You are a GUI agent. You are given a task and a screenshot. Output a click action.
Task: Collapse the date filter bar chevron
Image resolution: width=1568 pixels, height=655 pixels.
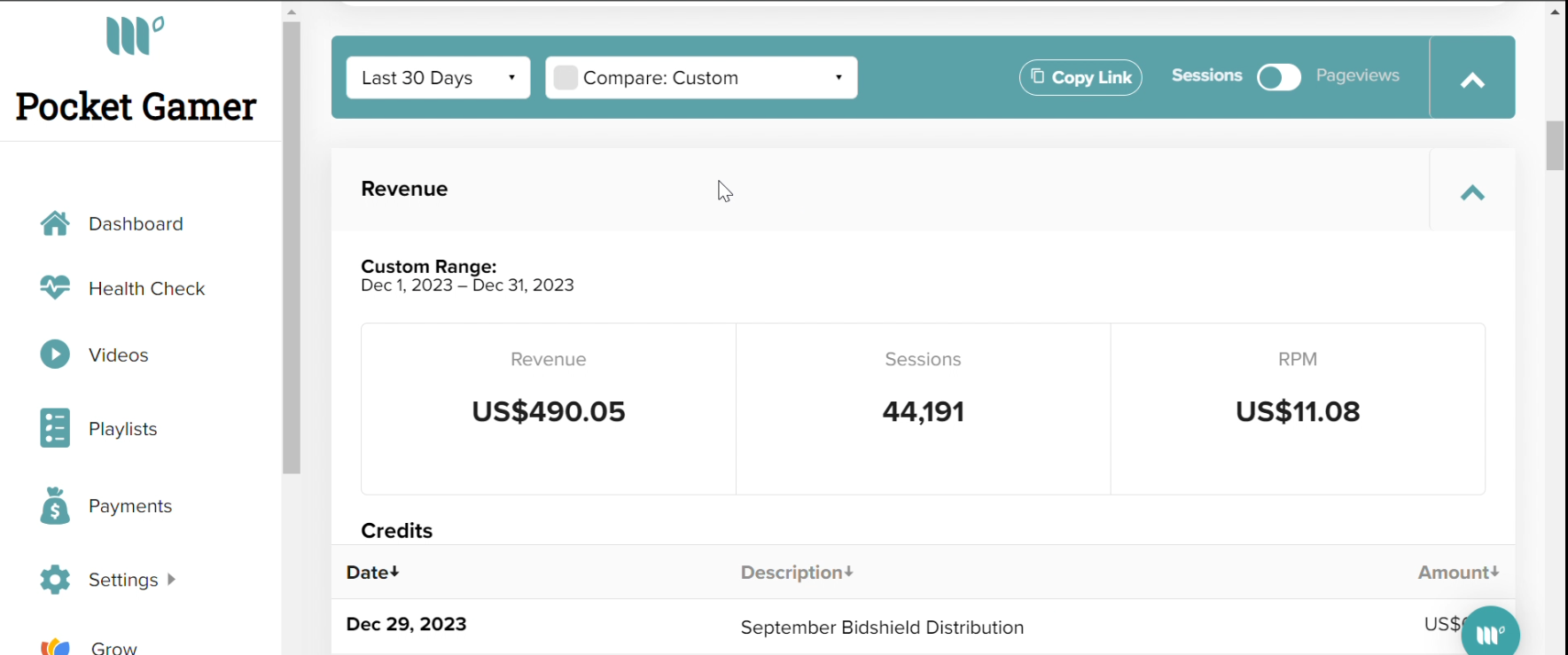[x=1472, y=81]
